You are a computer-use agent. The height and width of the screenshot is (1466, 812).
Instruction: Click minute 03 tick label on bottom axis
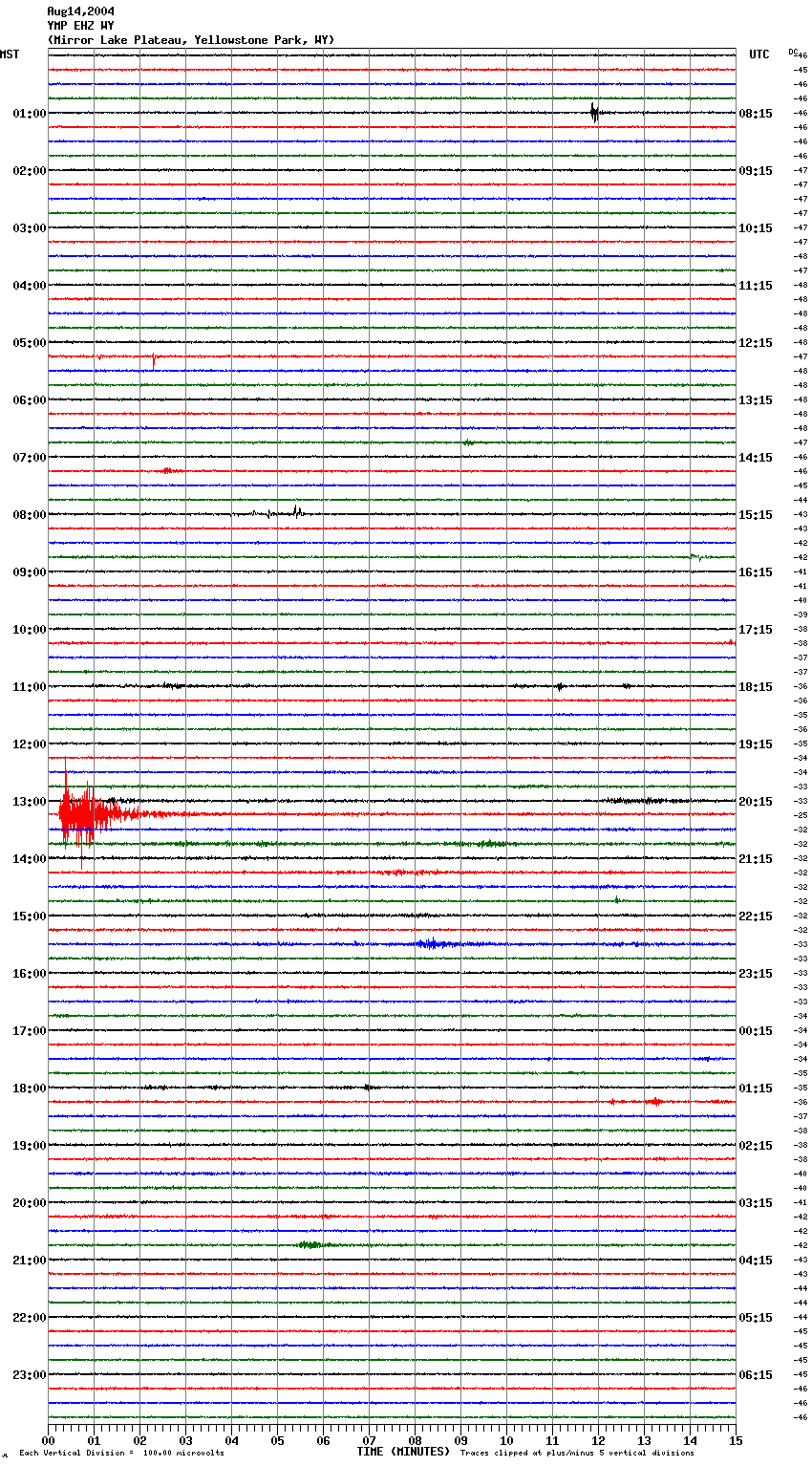[x=185, y=1440]
